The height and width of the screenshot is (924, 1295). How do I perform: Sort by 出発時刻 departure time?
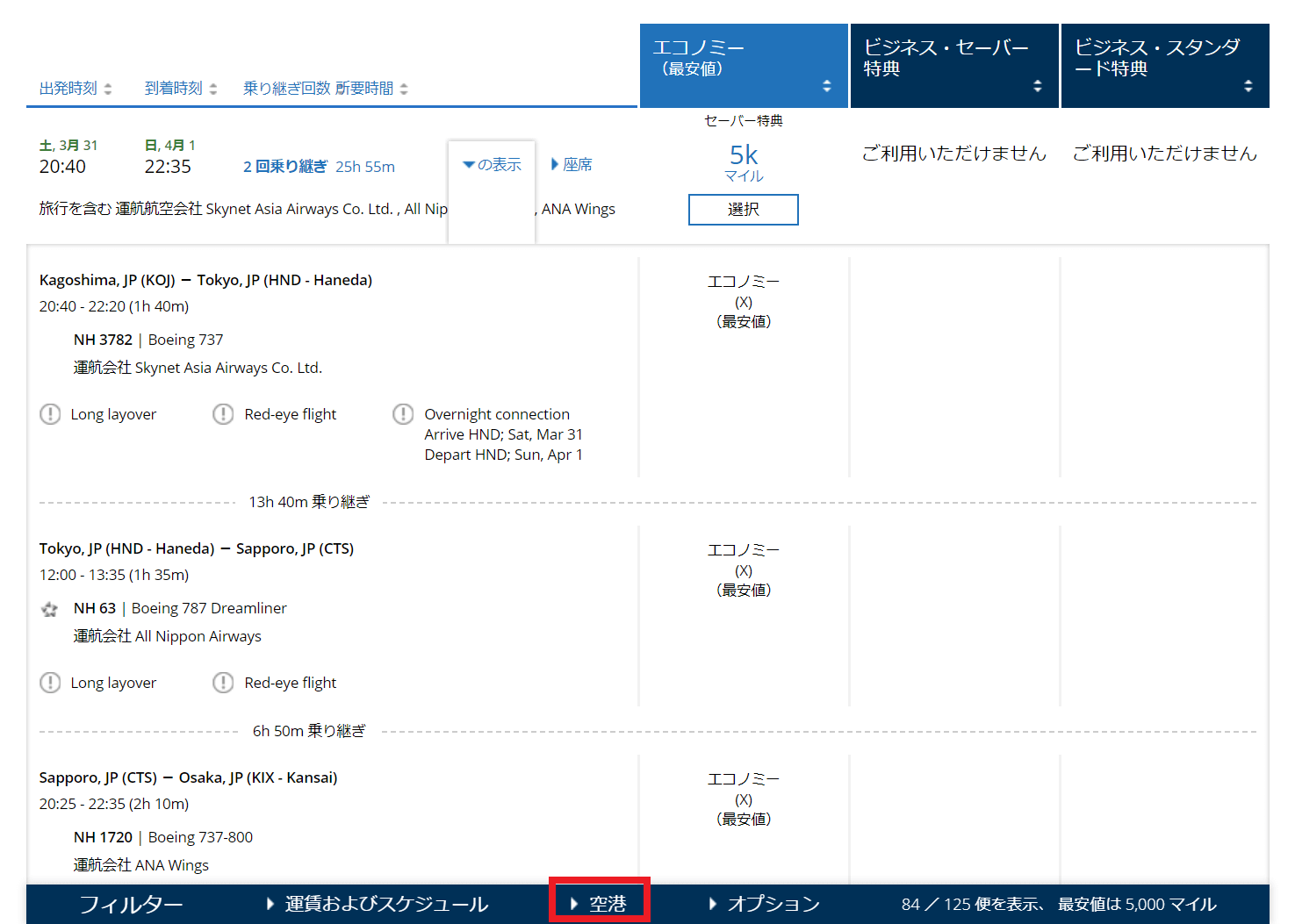[76, 89]
